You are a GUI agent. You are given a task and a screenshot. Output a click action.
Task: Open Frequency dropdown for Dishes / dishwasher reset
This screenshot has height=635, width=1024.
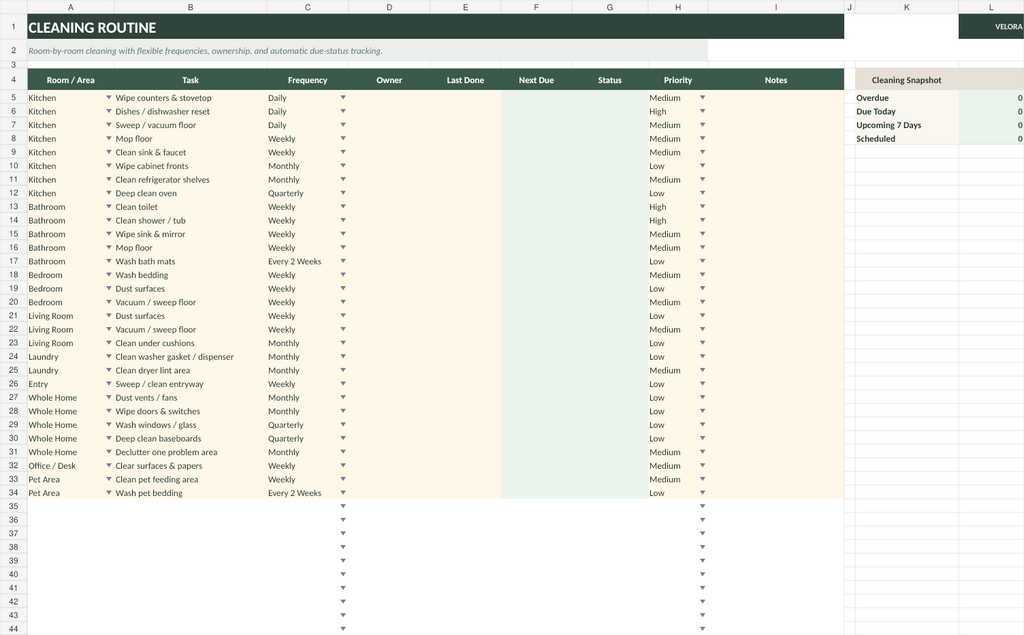click(343, 111)
